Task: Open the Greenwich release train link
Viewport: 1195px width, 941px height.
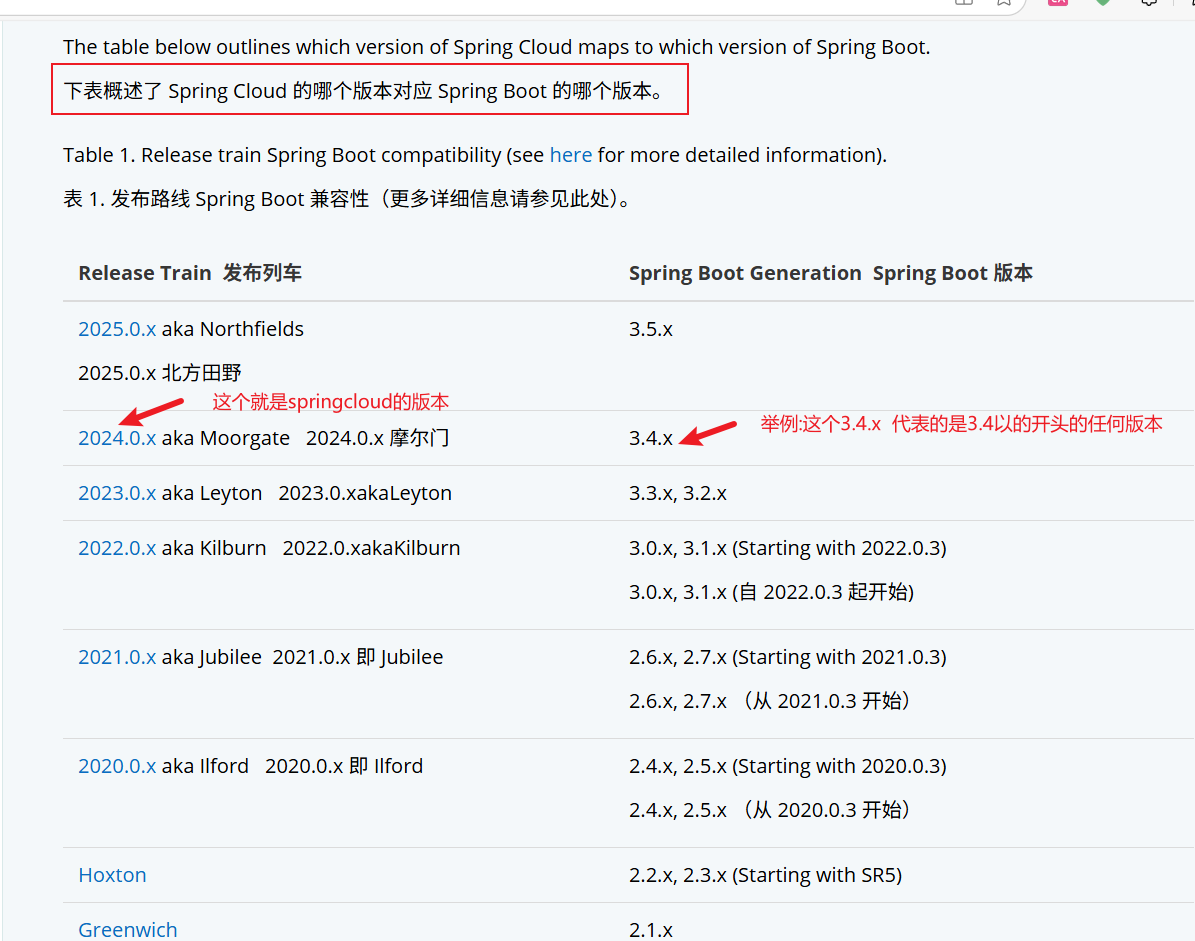Action: 127,929
